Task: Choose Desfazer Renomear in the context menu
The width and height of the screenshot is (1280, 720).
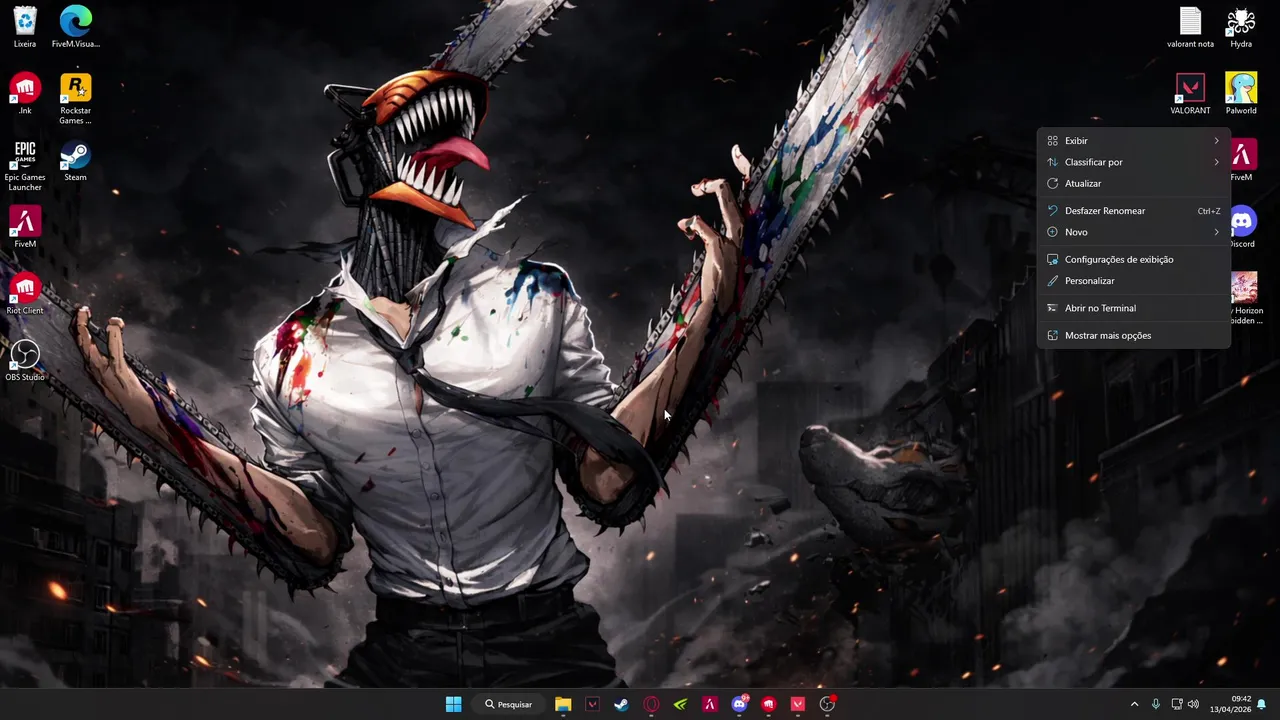Action: (x=1133, y=211)
